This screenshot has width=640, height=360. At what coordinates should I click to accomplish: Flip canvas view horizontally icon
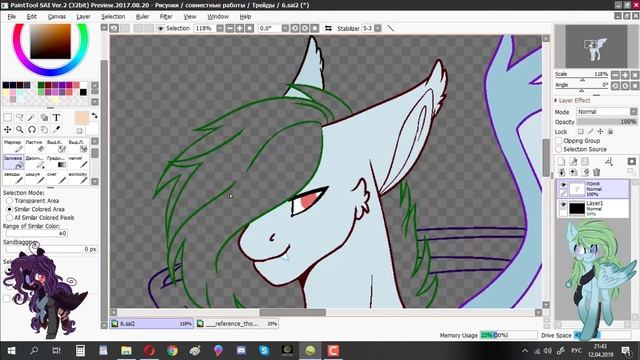pos(328,28)
